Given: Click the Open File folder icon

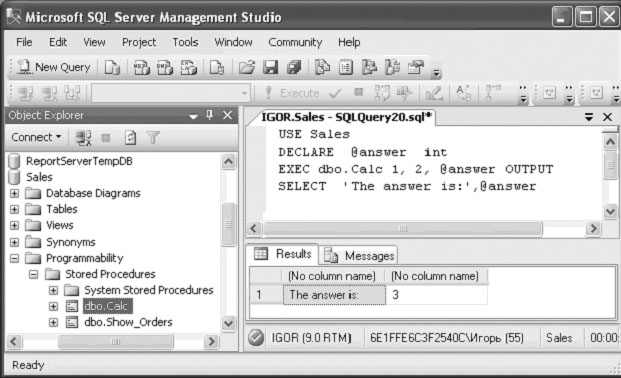Looking at the screenshot, I should click(247, 67).
